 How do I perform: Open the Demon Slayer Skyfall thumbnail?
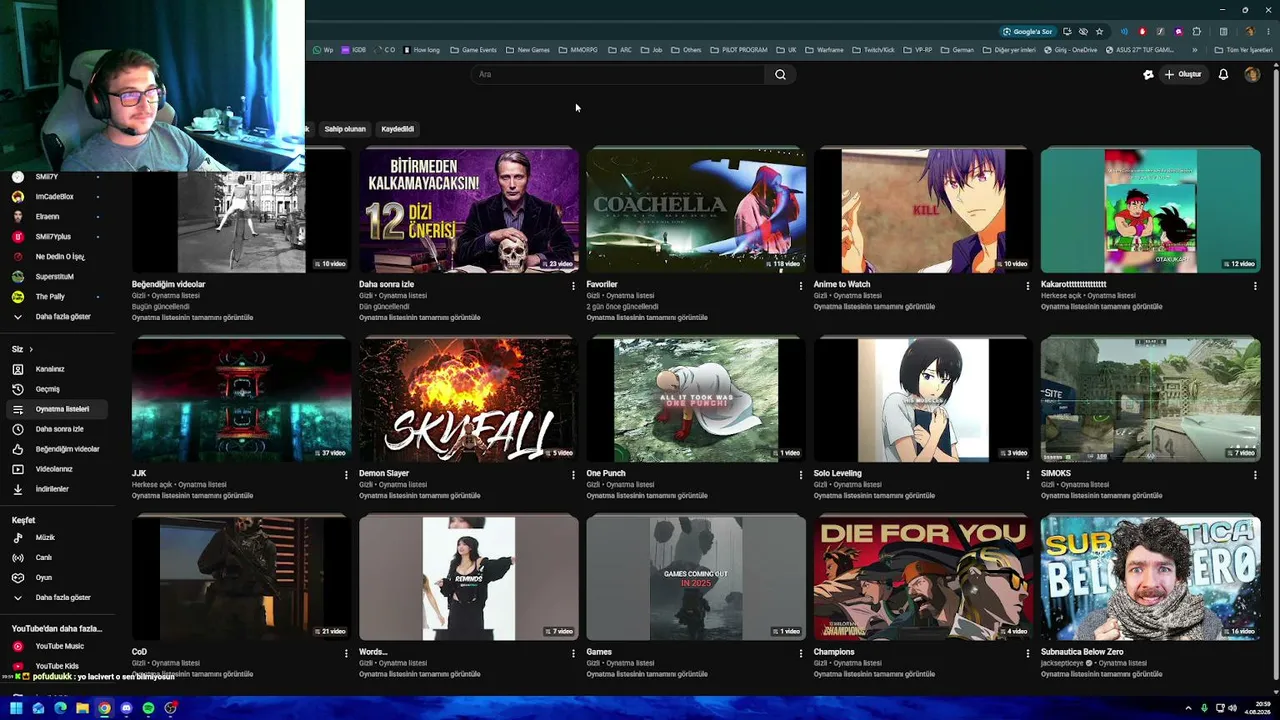point(469,400)
